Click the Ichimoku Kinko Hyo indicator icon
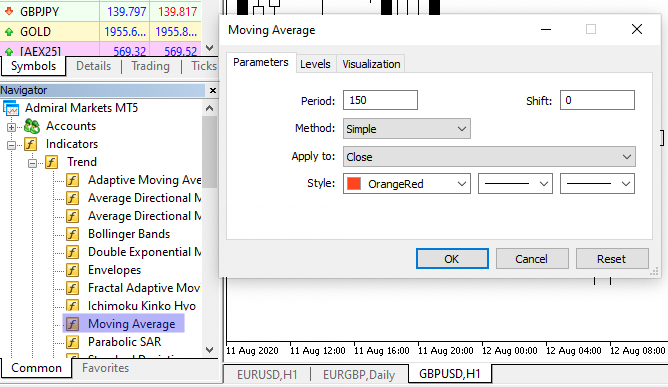Screen dimensions: 668x387 tap(72, 306)
